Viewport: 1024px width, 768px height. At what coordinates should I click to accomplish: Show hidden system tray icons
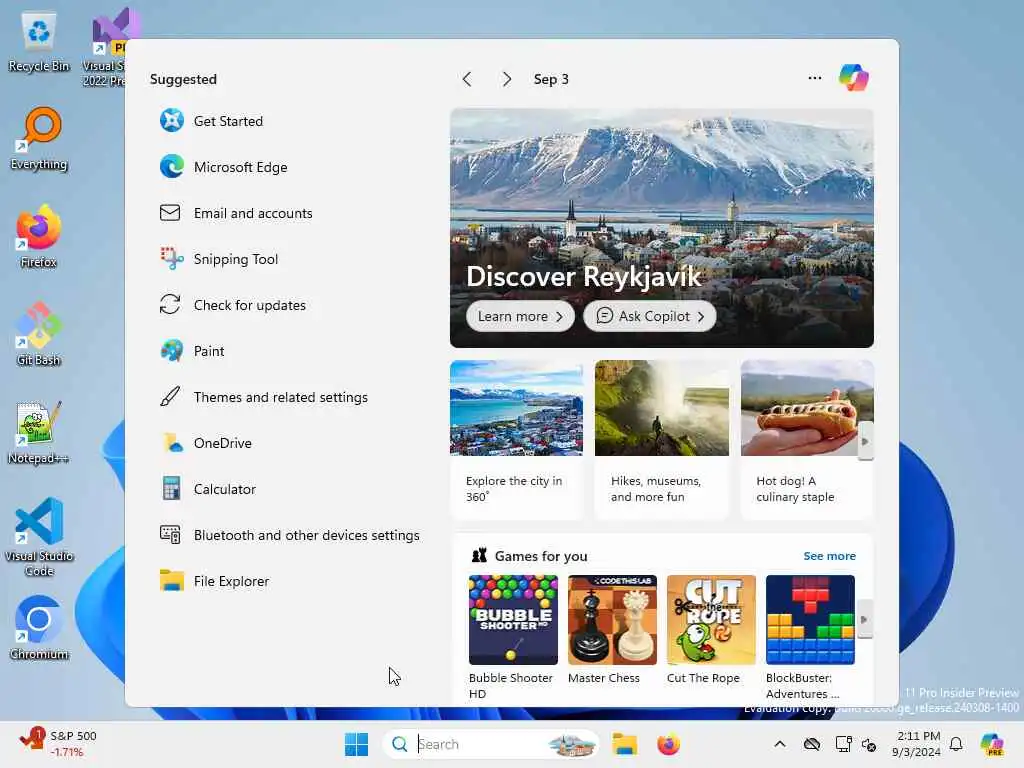[780, 744]
